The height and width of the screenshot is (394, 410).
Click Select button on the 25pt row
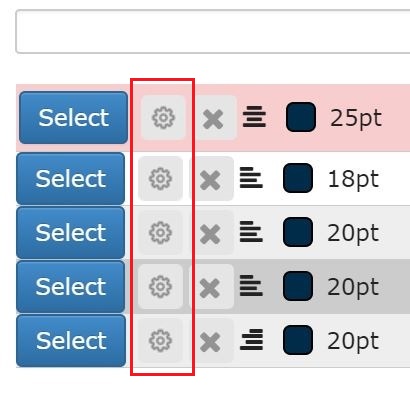[x=73, y=117]
